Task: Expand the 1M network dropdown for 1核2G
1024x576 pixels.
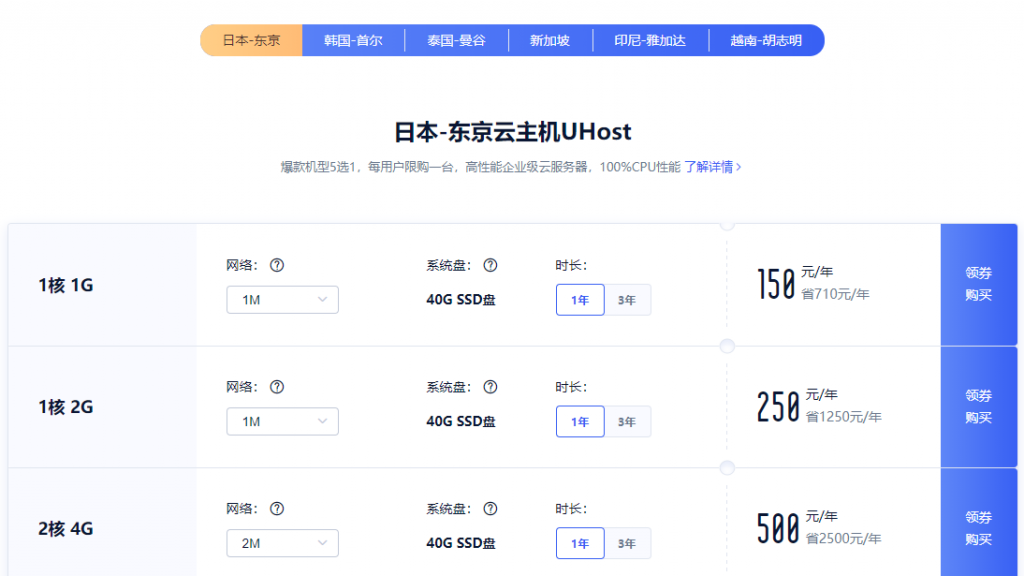Action: click(282, 421)
